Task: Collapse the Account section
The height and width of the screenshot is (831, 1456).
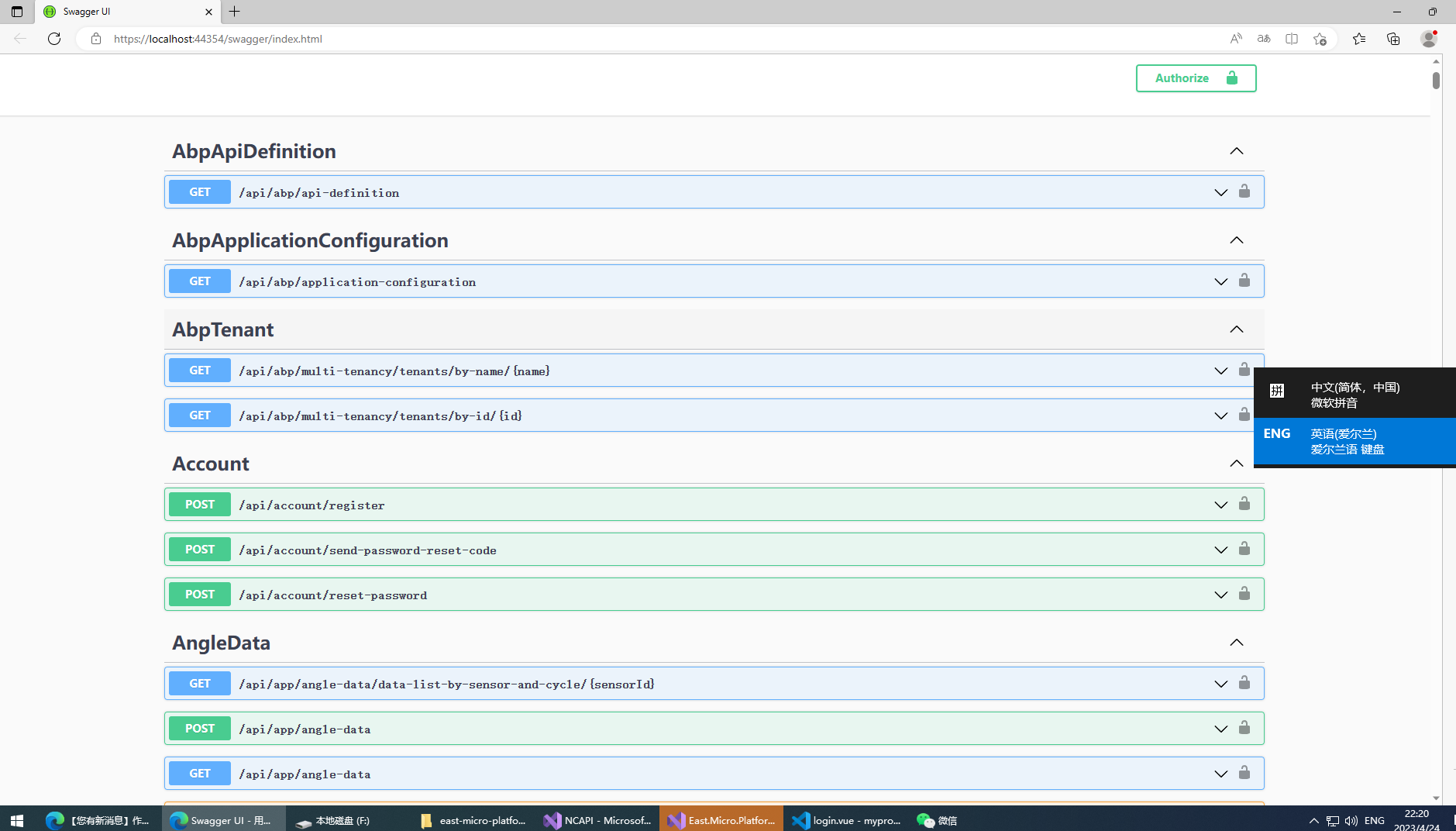Action: tap(1237, 464)
